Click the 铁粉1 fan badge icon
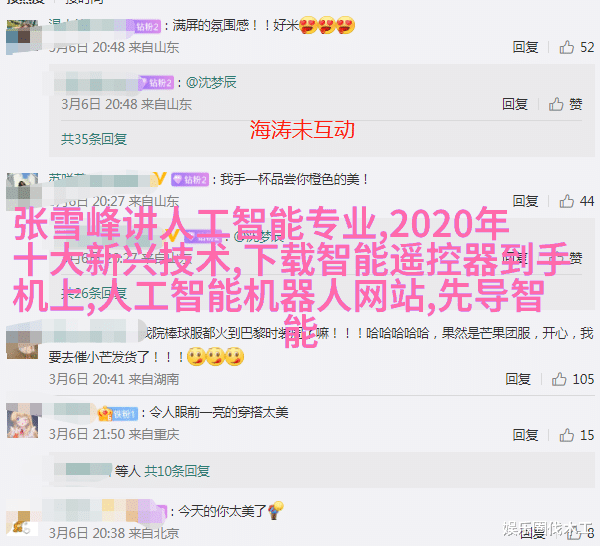 [x=118, y=414]
